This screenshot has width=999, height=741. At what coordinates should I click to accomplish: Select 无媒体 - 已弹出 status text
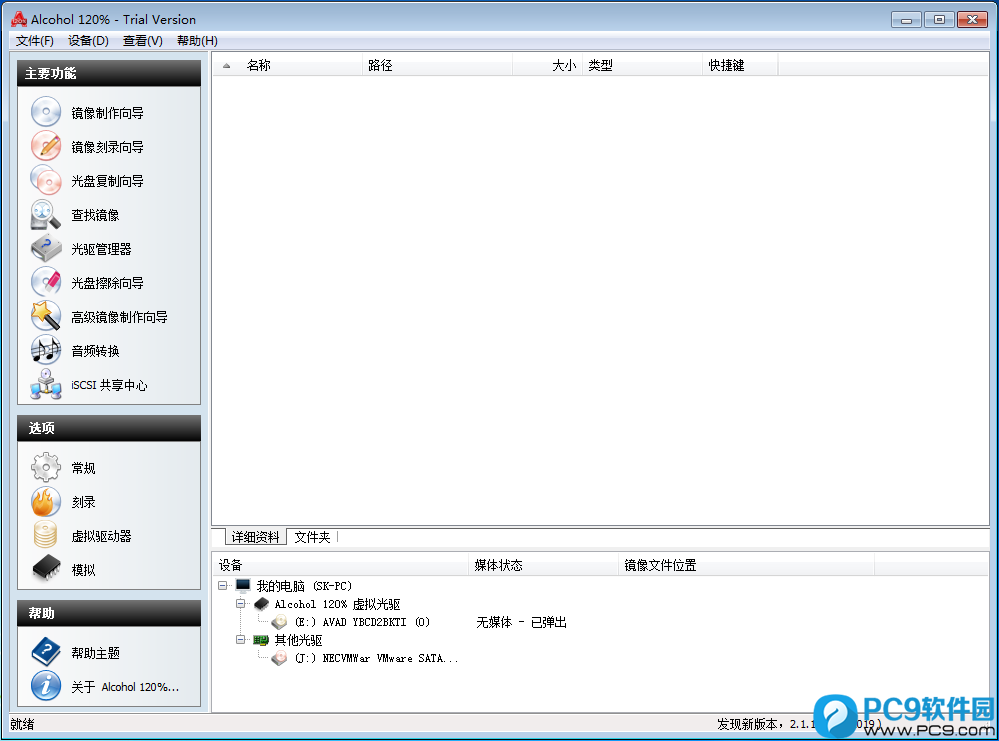[x=521, y=622]
